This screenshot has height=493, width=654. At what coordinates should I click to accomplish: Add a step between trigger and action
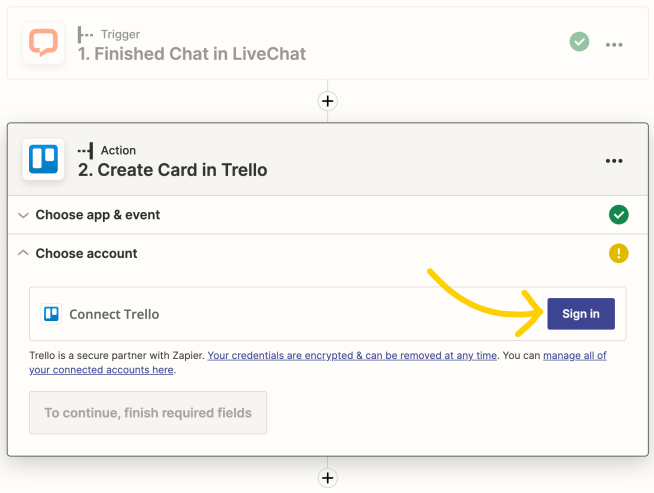coord(328,101)
